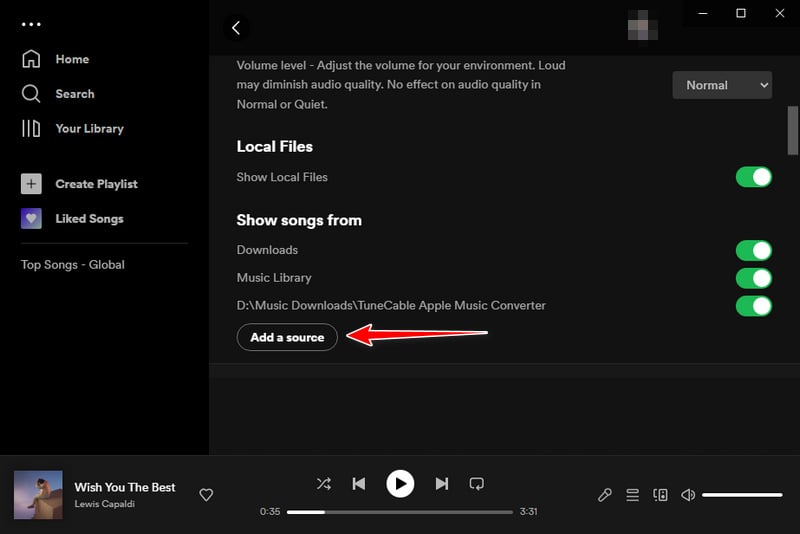Open the Normal volume level dropdown
Screen dimensions: 800x534
(722, 85)
